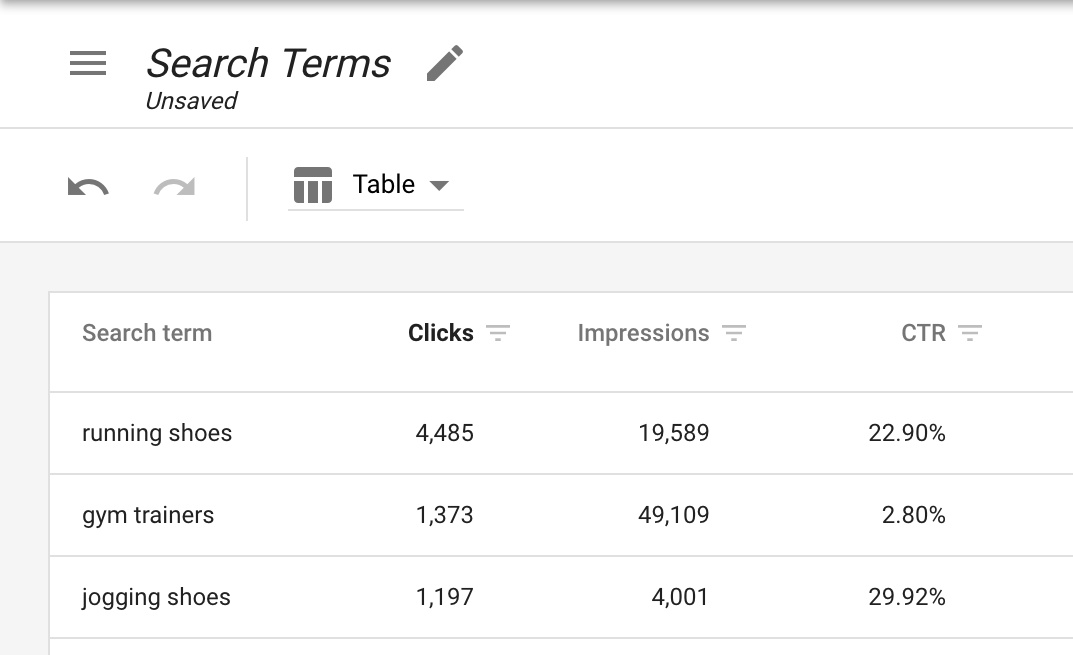Expand the Table view dropdown arrow

click(x=439, y=185)
